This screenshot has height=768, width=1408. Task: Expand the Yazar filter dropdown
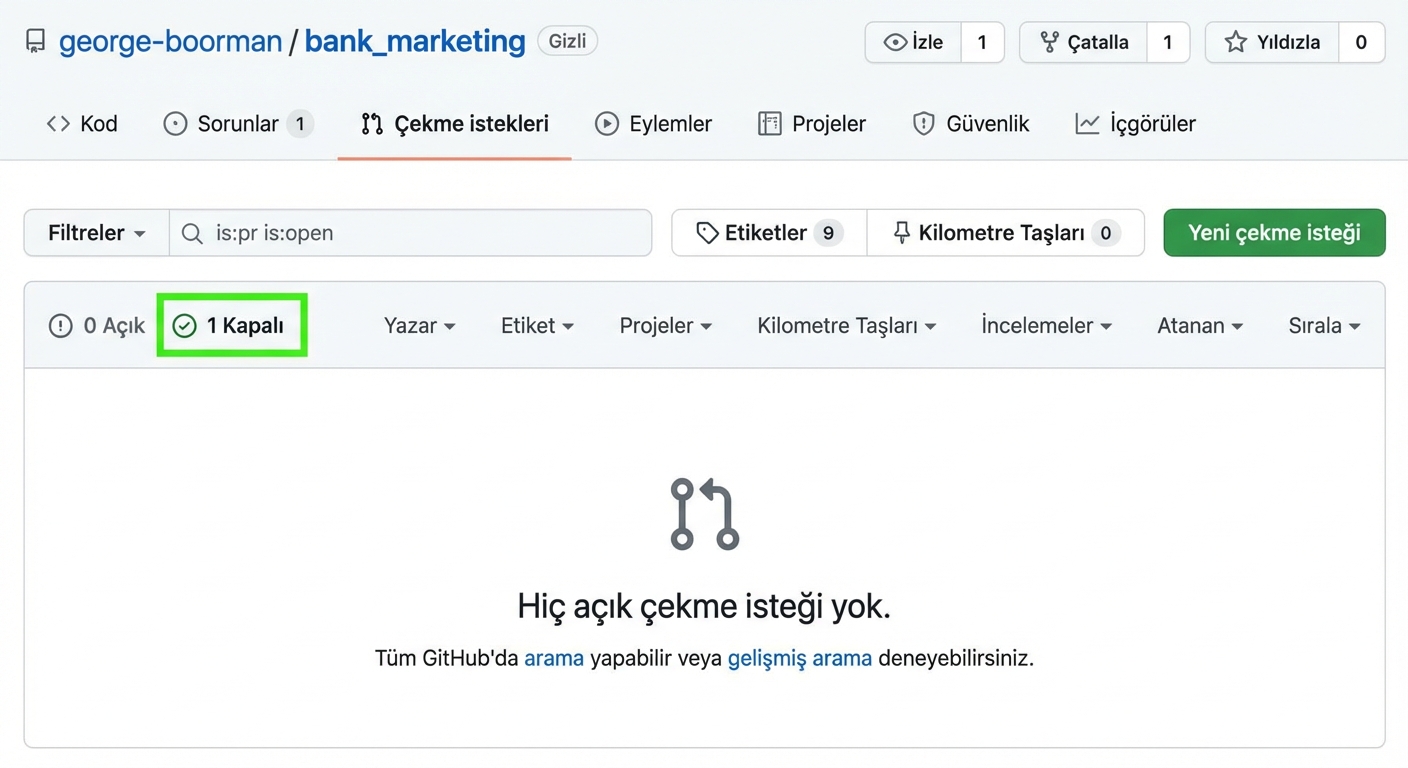[x=419, y=325]
